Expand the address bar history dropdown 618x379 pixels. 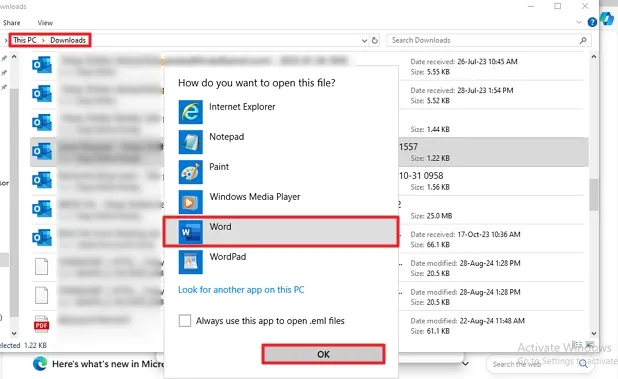click(364, 41)
